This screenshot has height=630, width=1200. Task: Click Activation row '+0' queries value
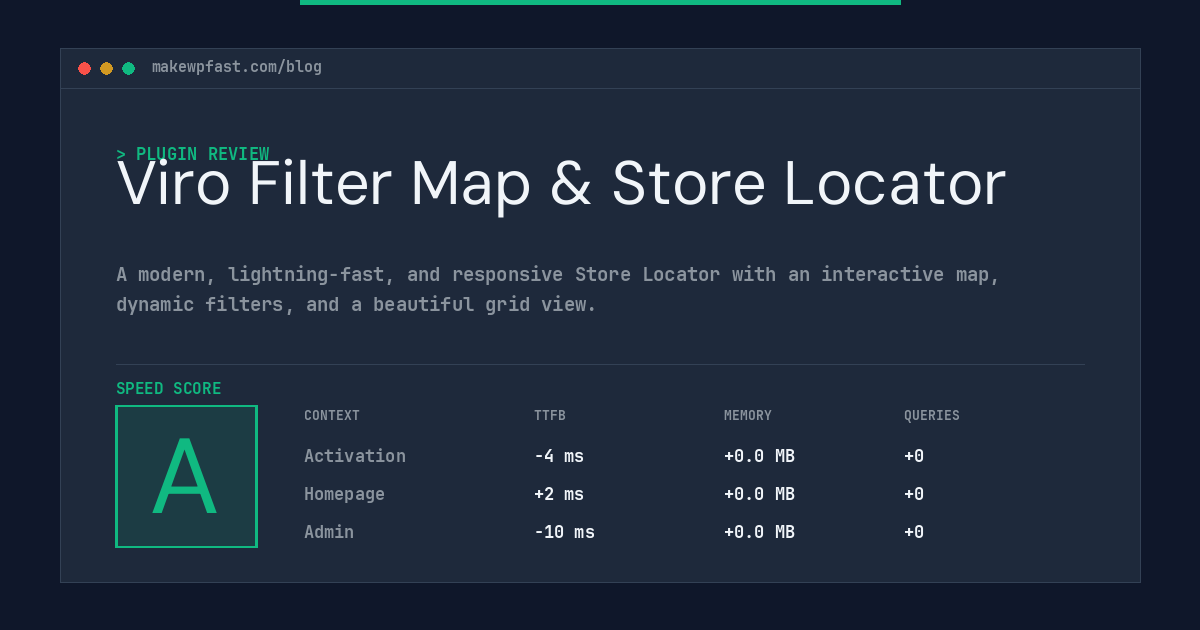click(x=914, y=456)
